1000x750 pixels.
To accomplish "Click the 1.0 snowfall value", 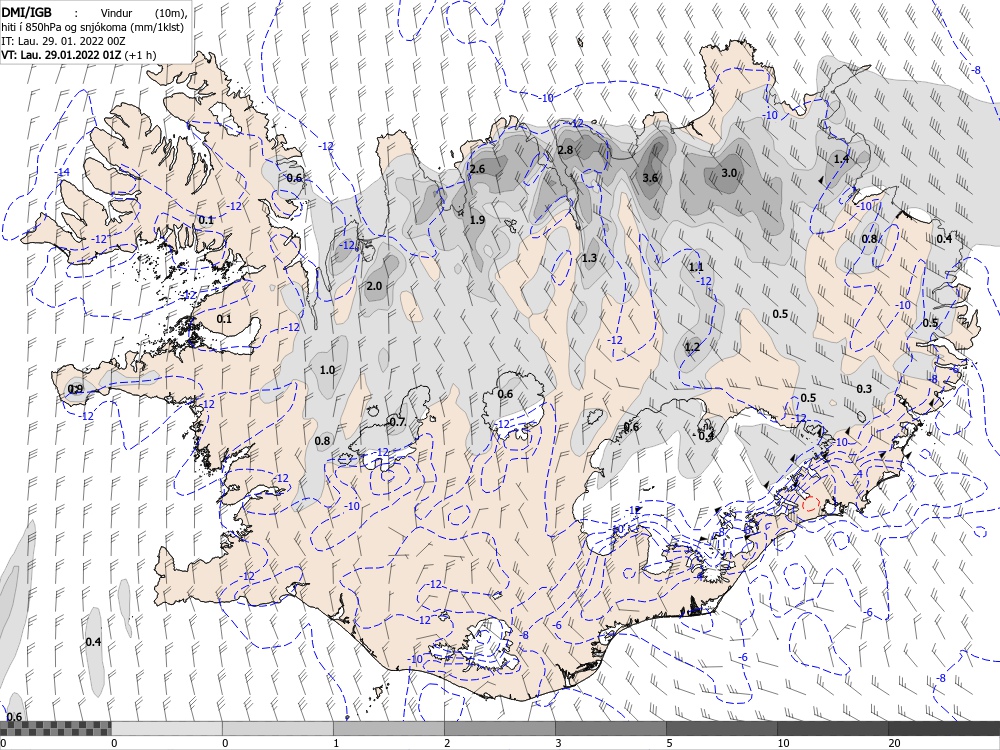I will click(x=327, y=370).
